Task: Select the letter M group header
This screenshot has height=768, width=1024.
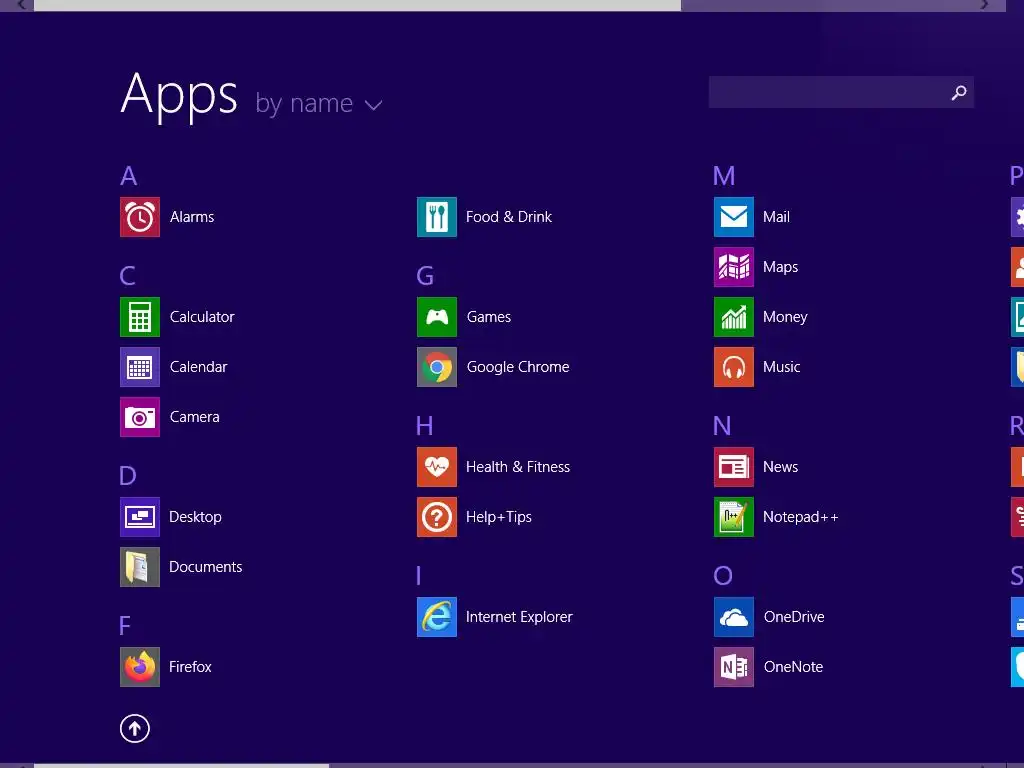Action: [x=724, y=176]
